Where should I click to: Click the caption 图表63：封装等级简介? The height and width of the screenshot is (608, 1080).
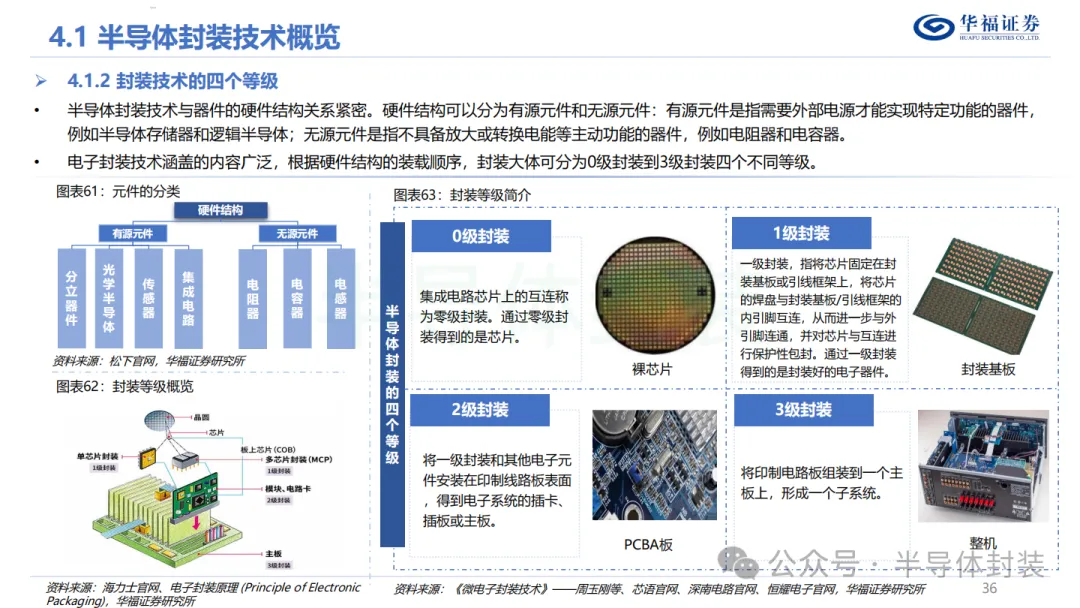[462, 195]
